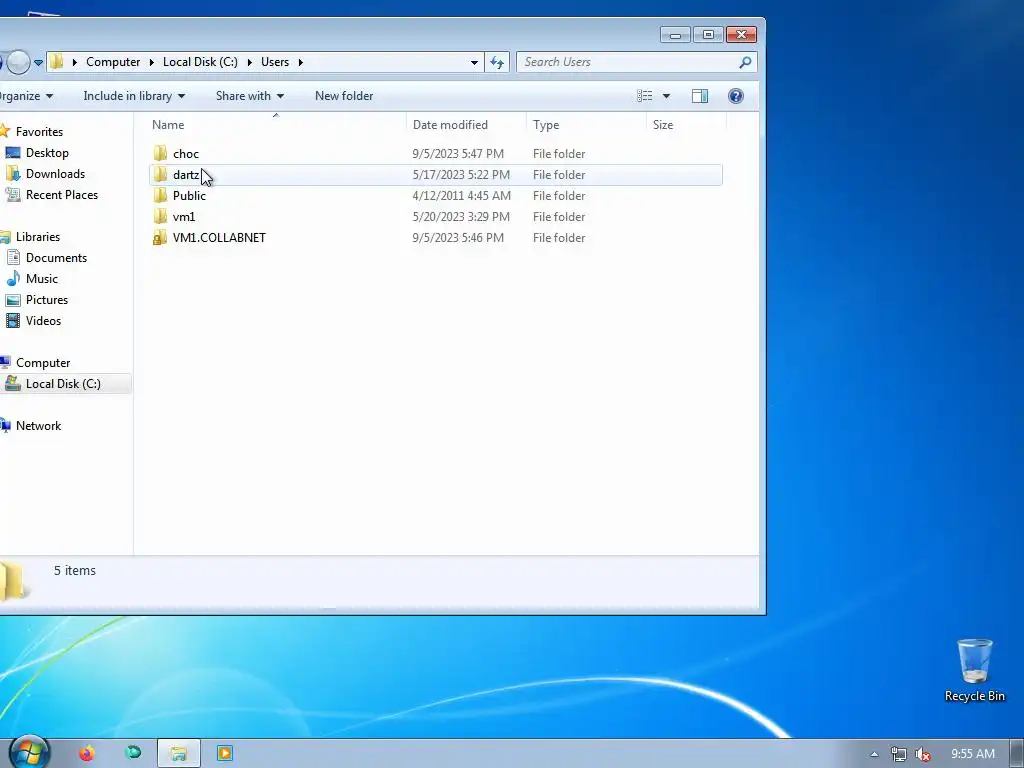This screenshot has height=768, width=1024.
Task: Change view using the view icon
Action: coord(645,96)
